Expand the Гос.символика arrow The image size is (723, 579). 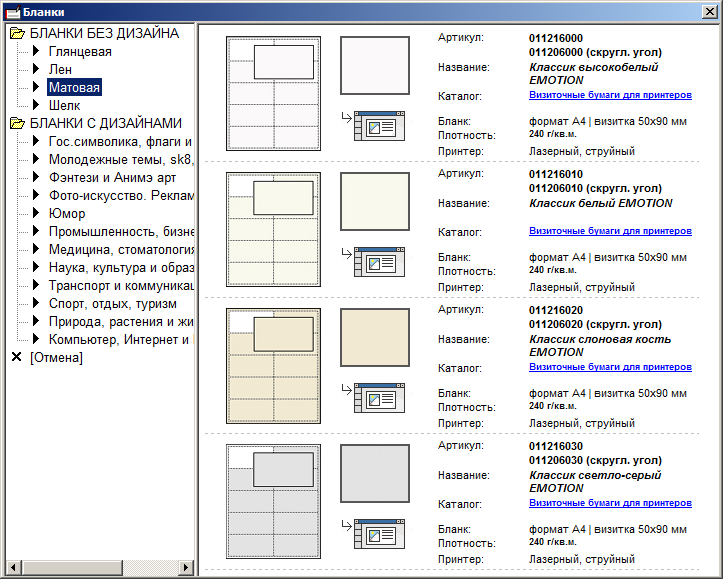36,141
